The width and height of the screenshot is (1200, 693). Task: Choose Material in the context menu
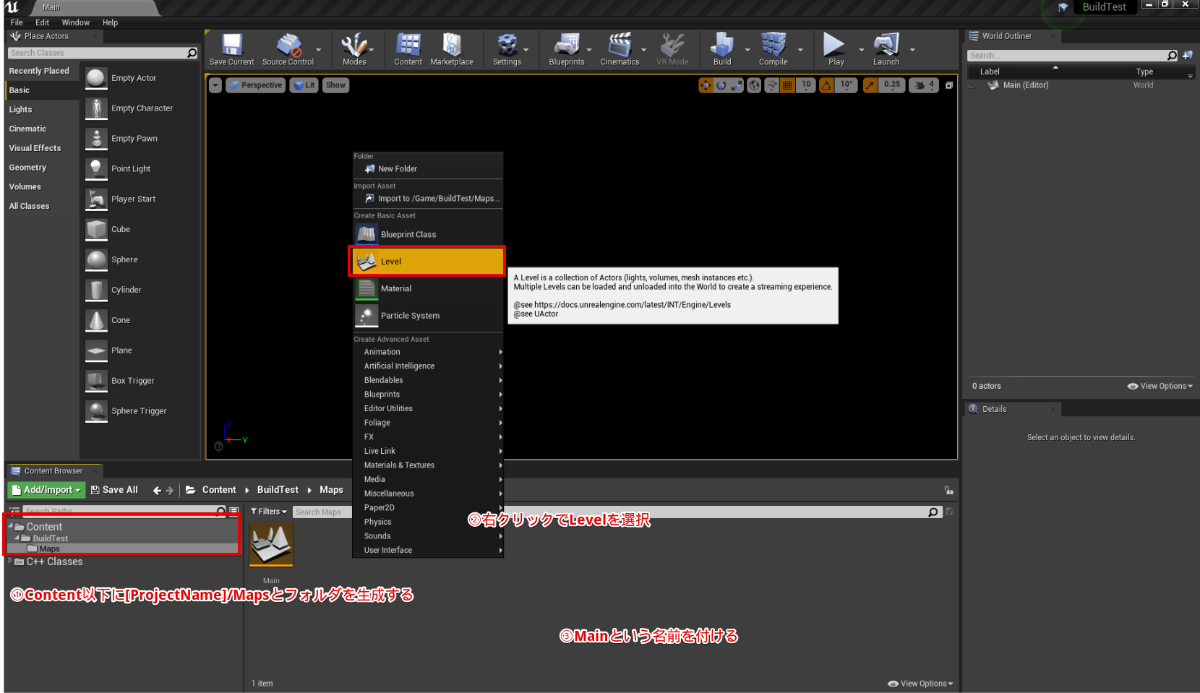point(427,288)
